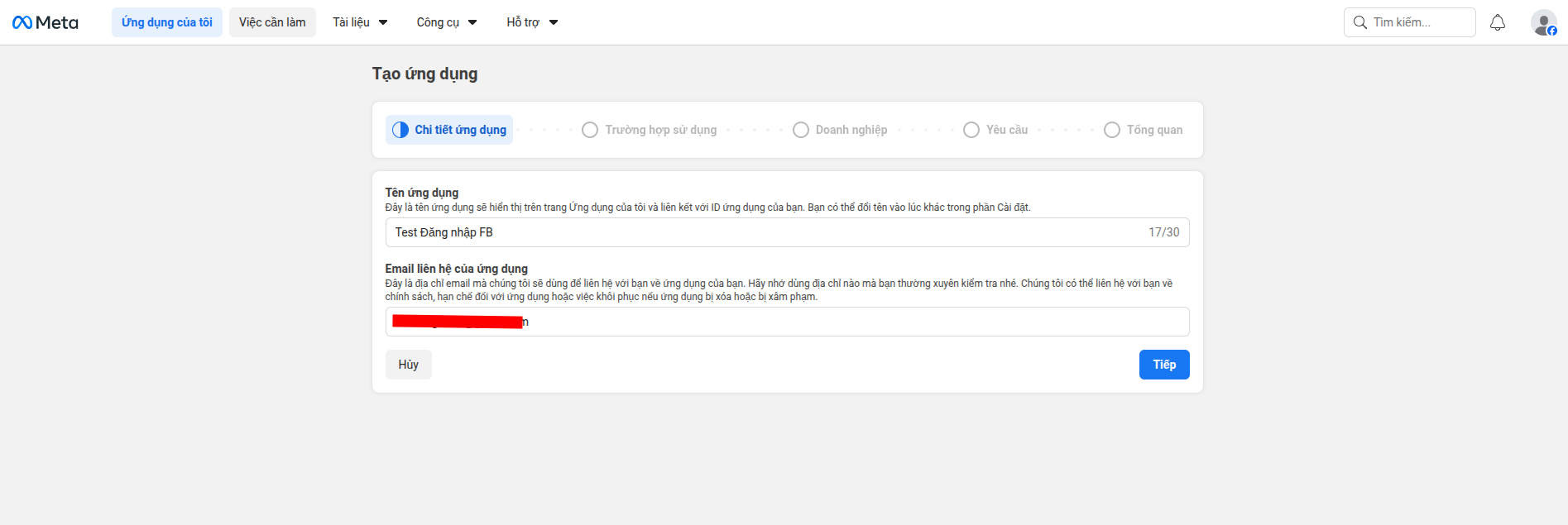Image resolution: width=1568 pixels, height=525 pixels.
Task: Click the half-filled Chi tiết ứng dụng step icon
Action: click(x=400, y=130)
